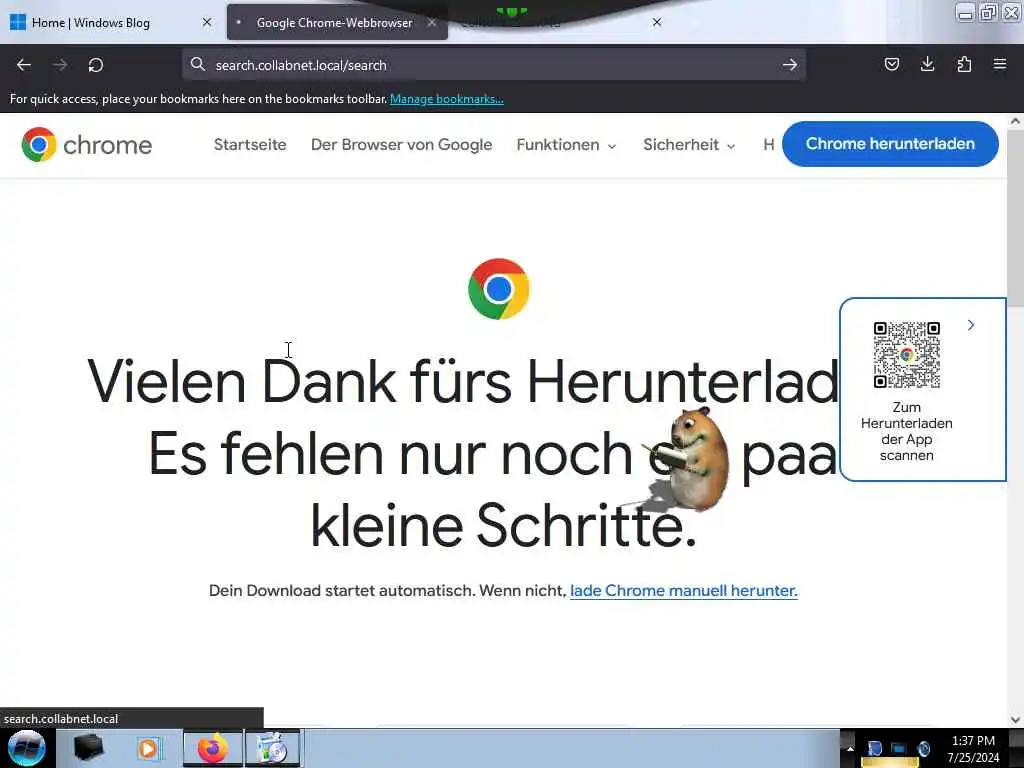Expand the Funktionen dropdown

click(x=566, y=144)
